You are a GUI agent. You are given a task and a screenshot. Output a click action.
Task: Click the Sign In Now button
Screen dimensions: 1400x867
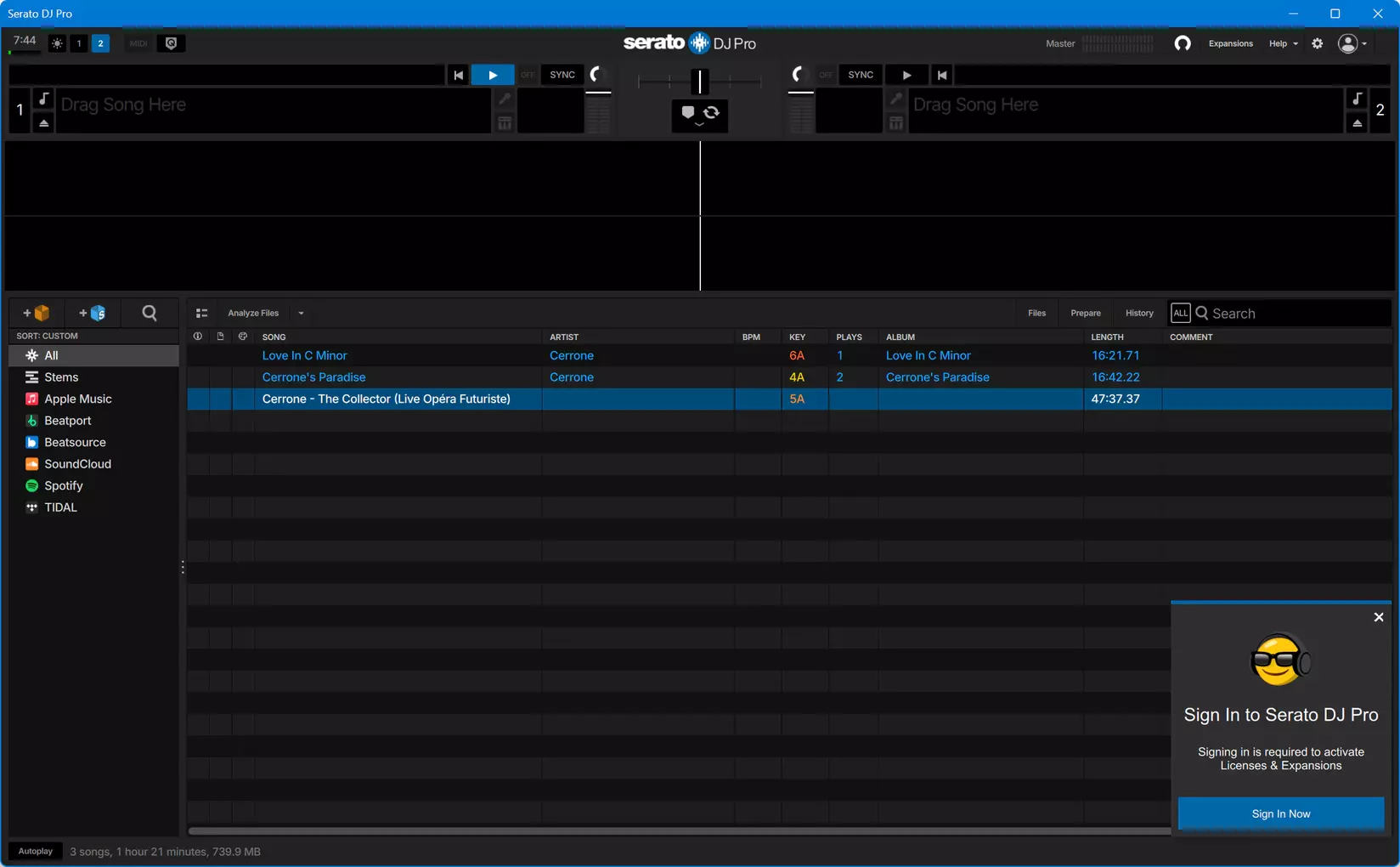point(1280,813)
